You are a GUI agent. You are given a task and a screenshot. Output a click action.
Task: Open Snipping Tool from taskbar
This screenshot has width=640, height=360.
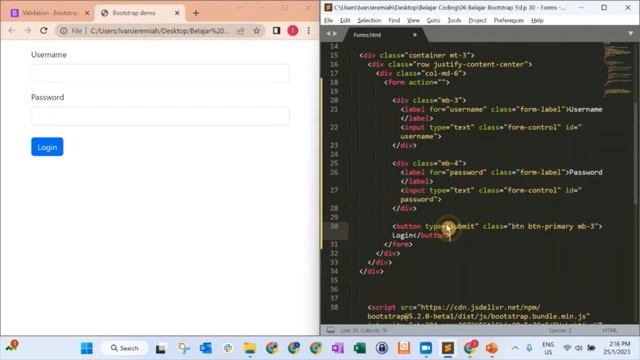[184, 348]
